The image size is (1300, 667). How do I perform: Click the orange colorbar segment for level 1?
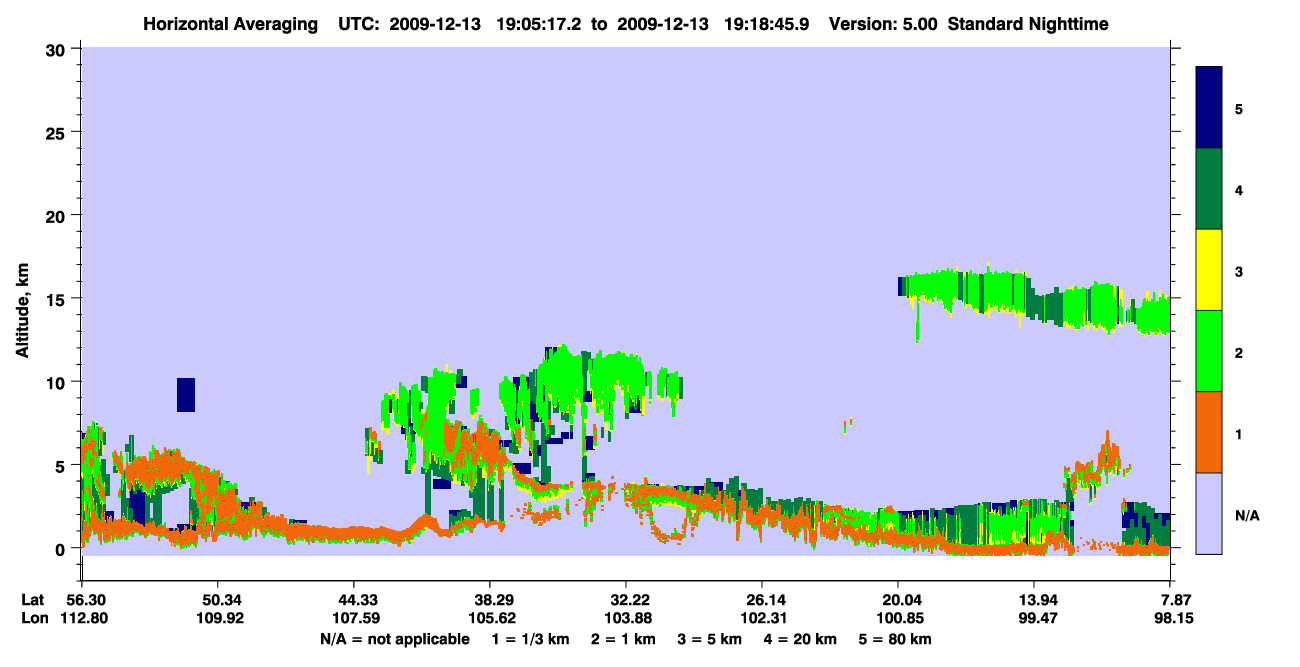[1209, 432]
